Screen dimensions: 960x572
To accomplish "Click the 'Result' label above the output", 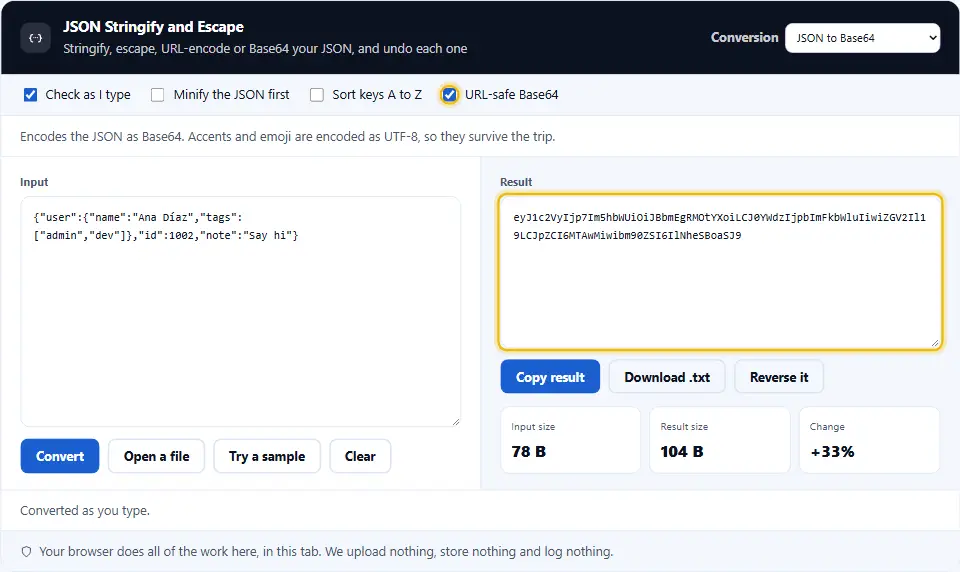I will 516,182.
